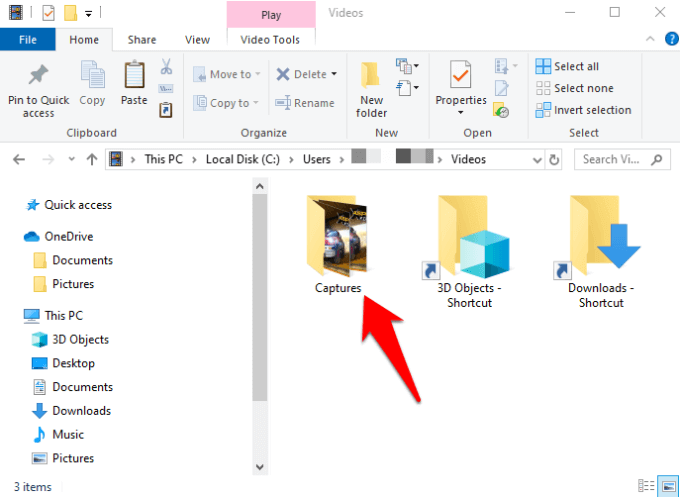Click the Paste clipboard icon

point(134,75)
